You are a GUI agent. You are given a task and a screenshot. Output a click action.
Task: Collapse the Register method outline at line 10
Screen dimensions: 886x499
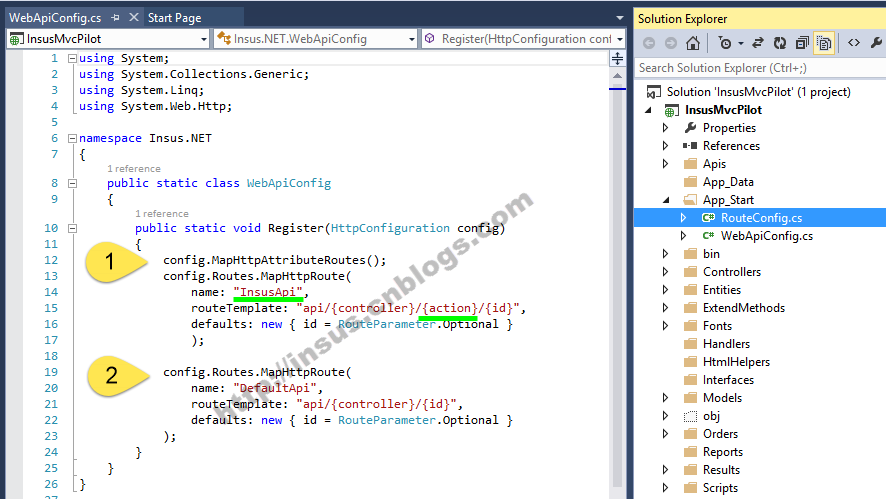click(72, 228)
